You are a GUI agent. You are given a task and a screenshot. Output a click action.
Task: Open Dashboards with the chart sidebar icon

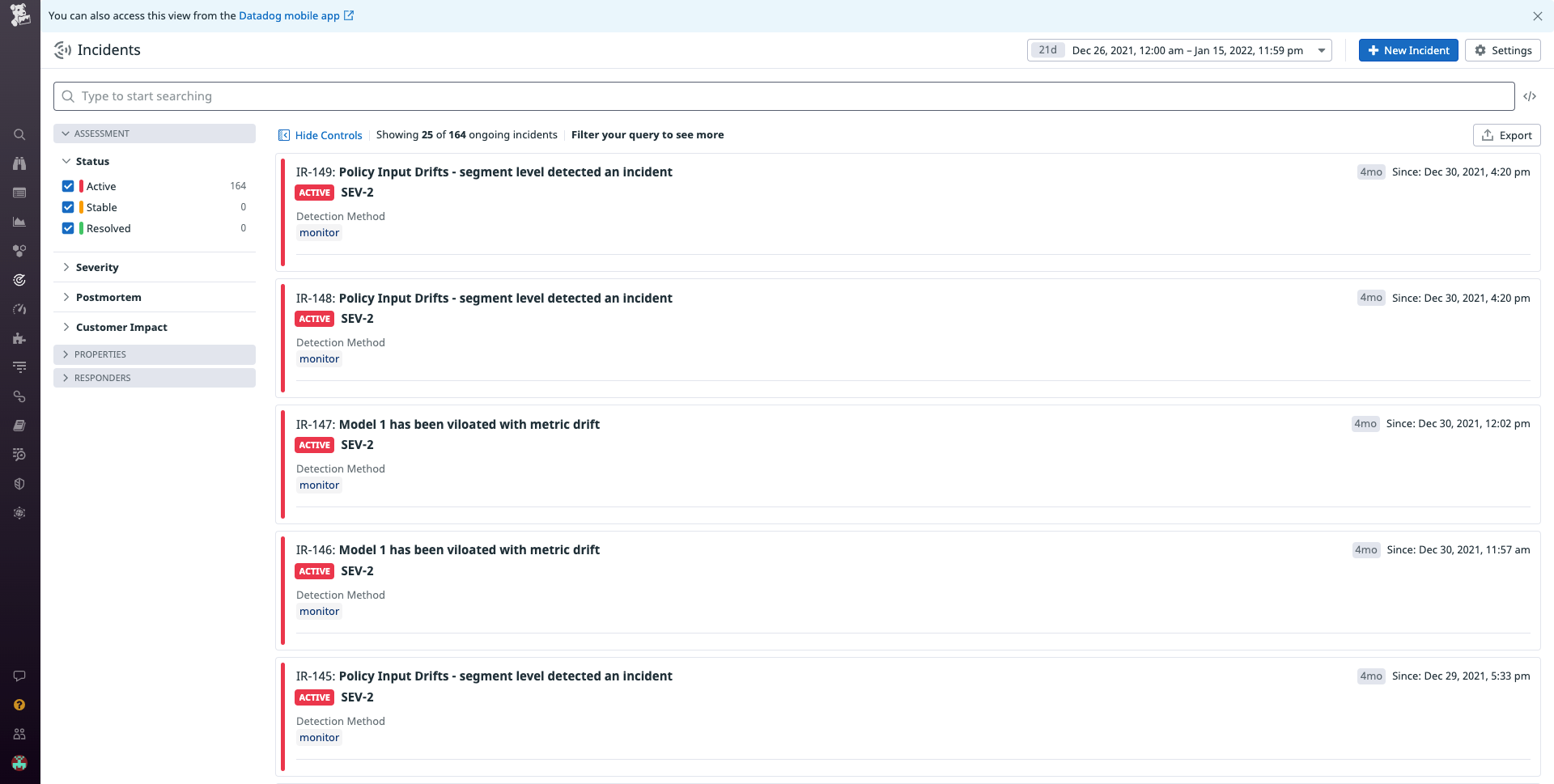[19, 222]
